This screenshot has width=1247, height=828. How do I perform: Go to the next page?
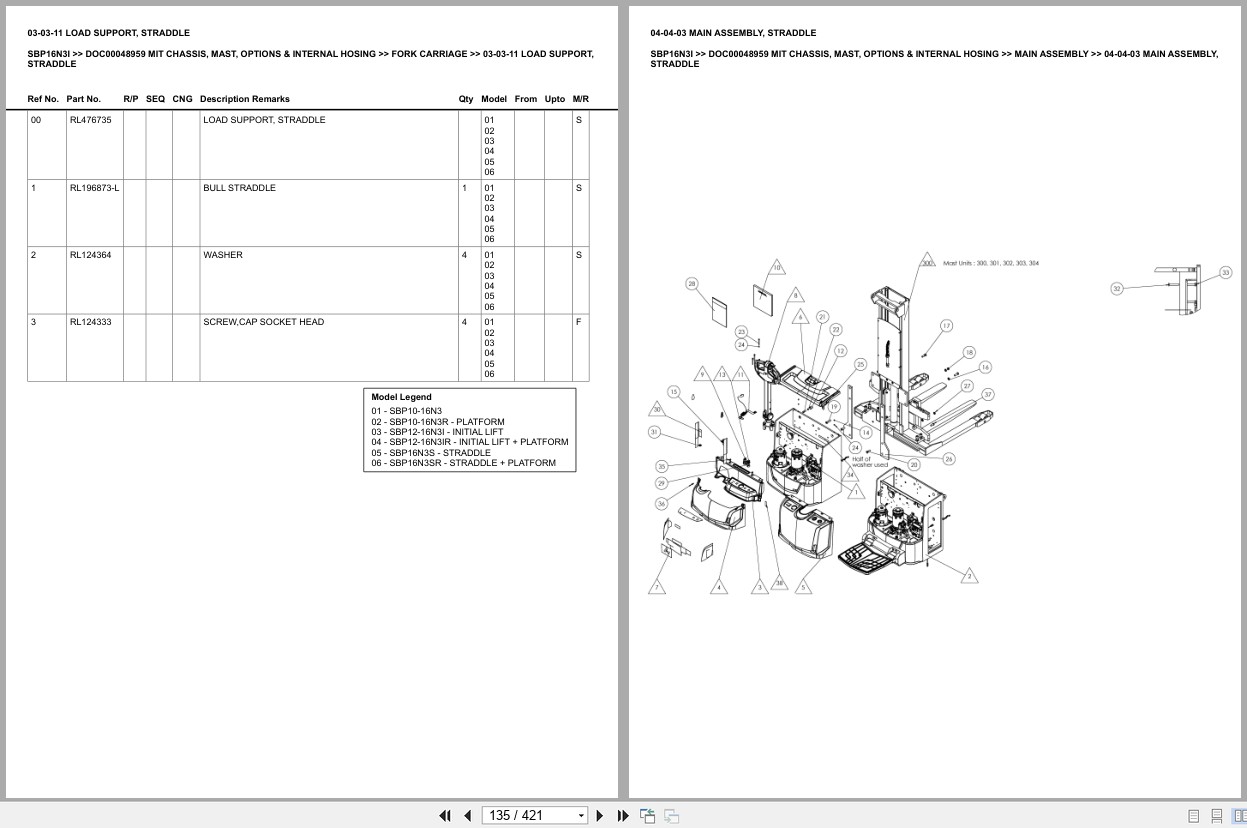[600, 816]
